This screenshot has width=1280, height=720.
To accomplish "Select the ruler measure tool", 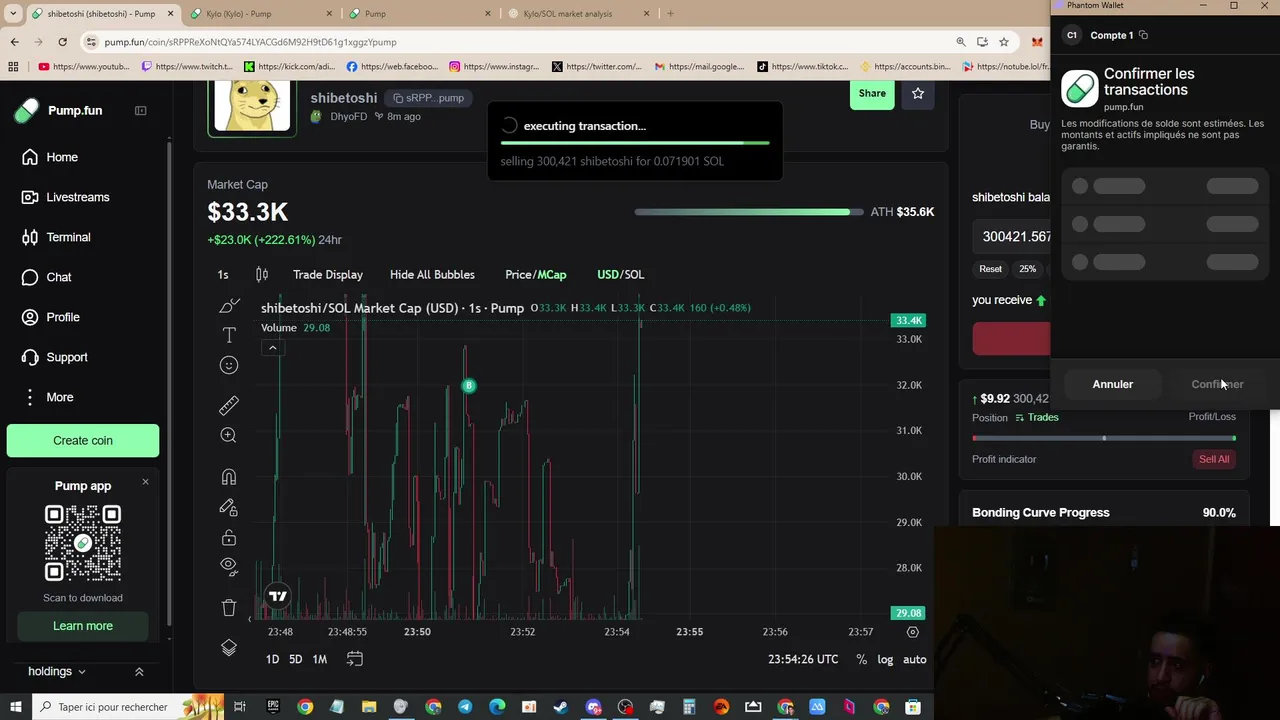I will [x=229, y=405].
